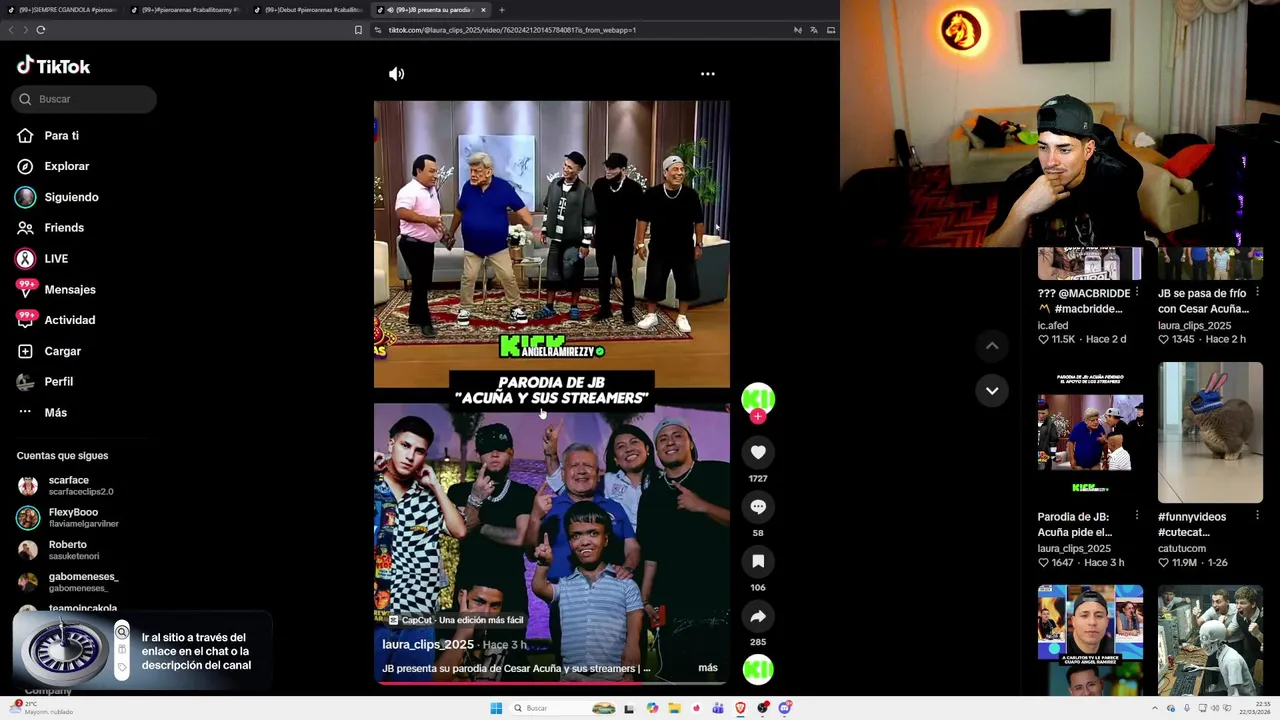Switch to '#pieroarenas #caballitoarmy' browser tab

click(186, 10)
